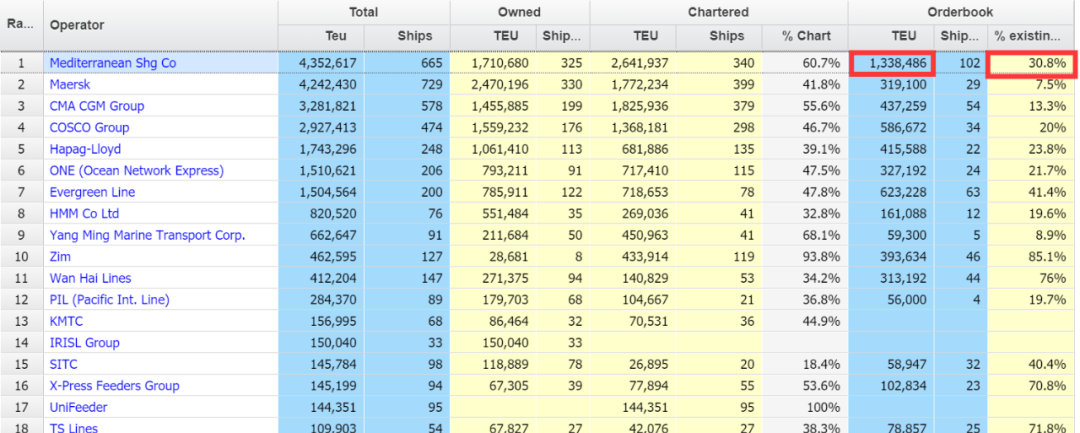Screen dimensions: 1080x433
Task: Select the COSCO Group link
Action: click(89, 128)
